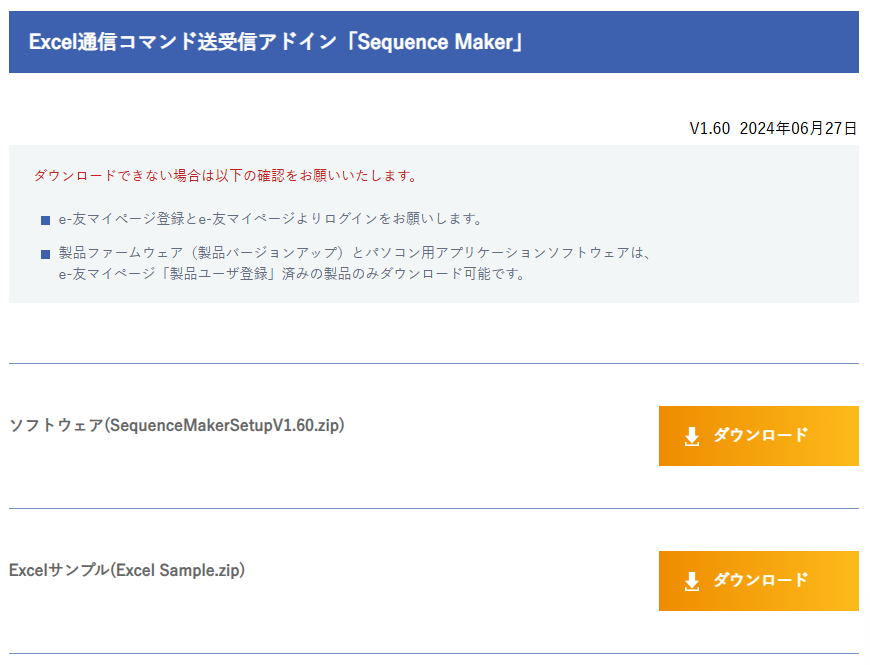Click the download arrow icon for Excel Sample.zip
870x665 pixels.
tap(691, 582)
